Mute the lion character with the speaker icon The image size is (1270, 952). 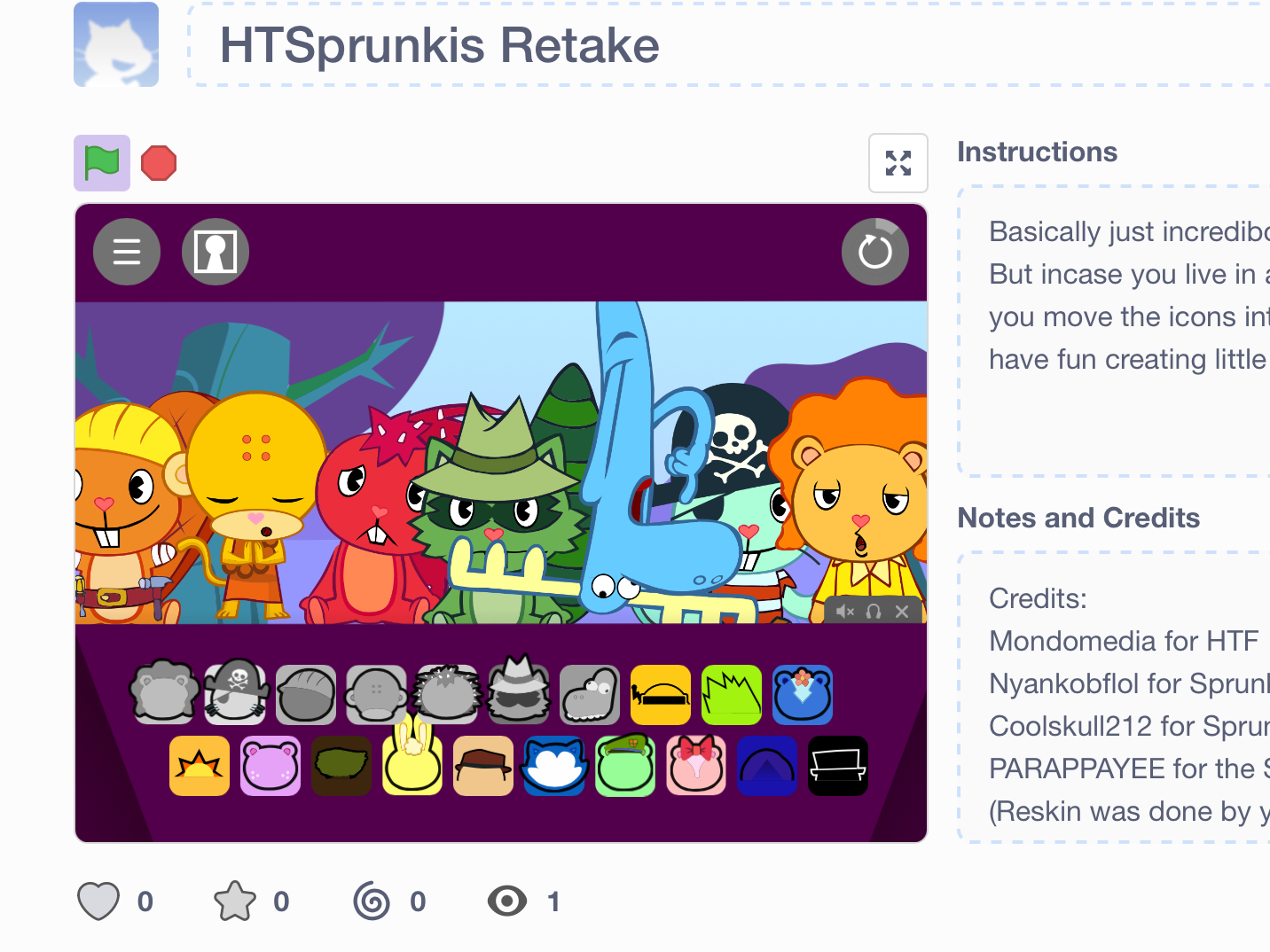click(845, 611)
